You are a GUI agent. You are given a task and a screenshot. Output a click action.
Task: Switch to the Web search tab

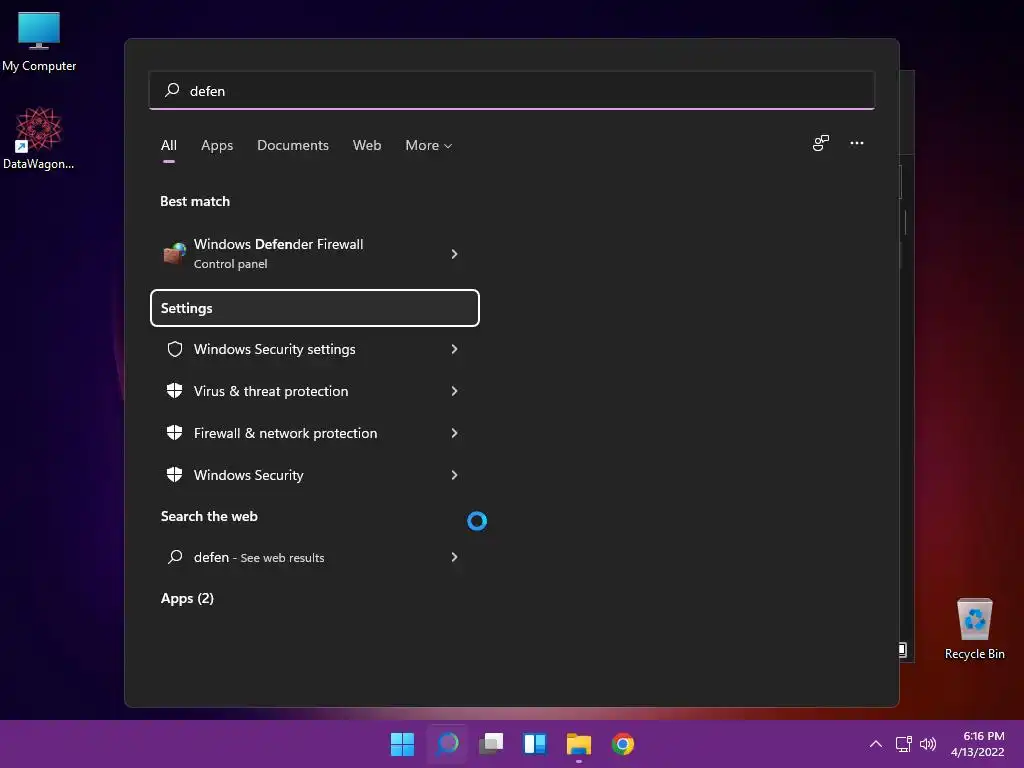point(367,146)
